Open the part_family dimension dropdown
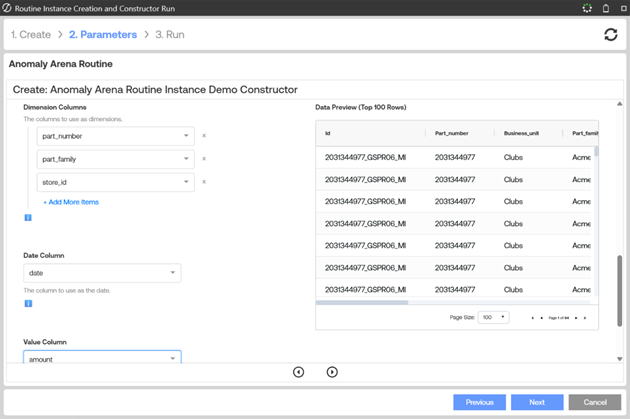 (116, 159)
